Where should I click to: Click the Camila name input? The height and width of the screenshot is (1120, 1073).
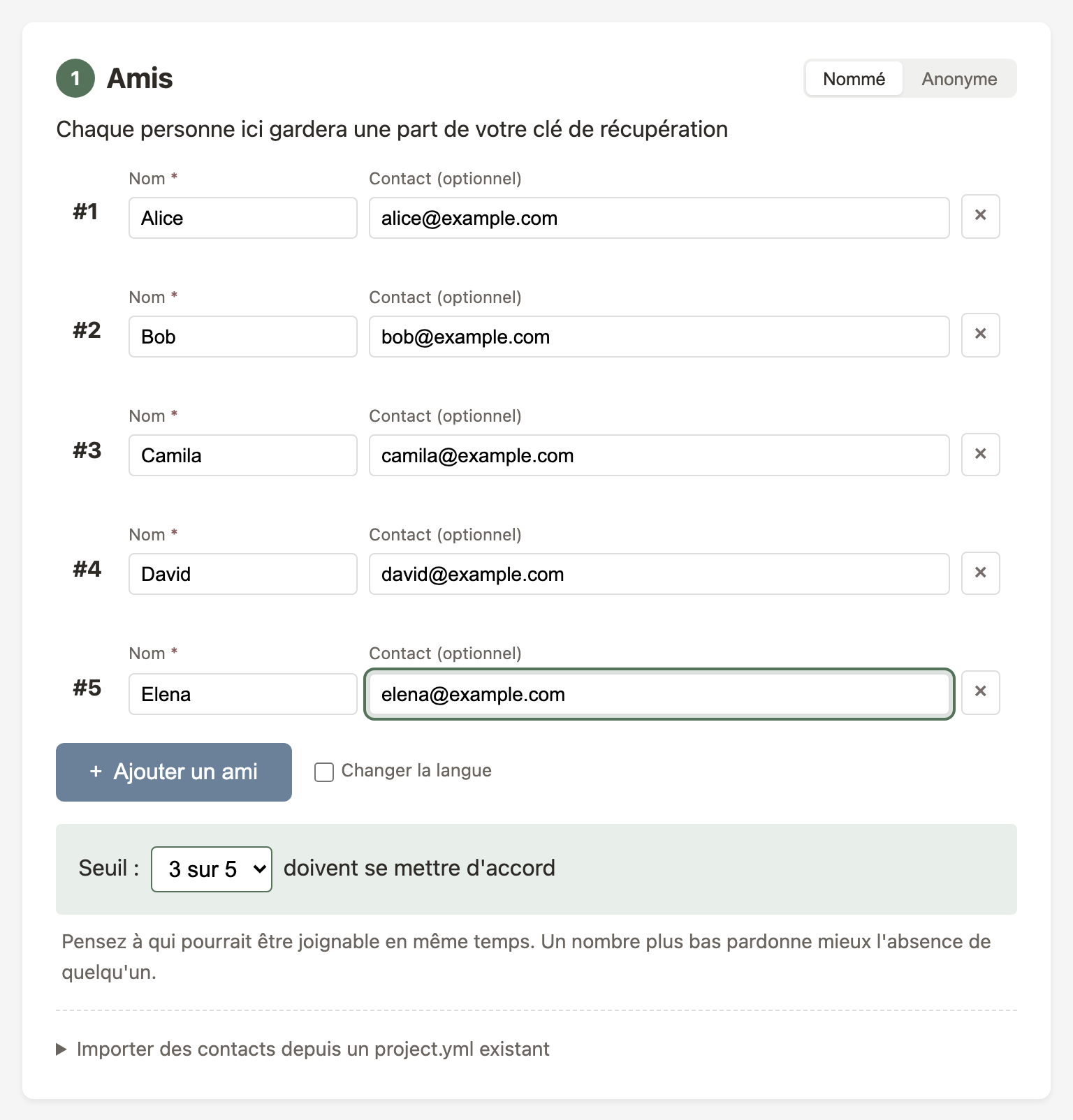242,455
